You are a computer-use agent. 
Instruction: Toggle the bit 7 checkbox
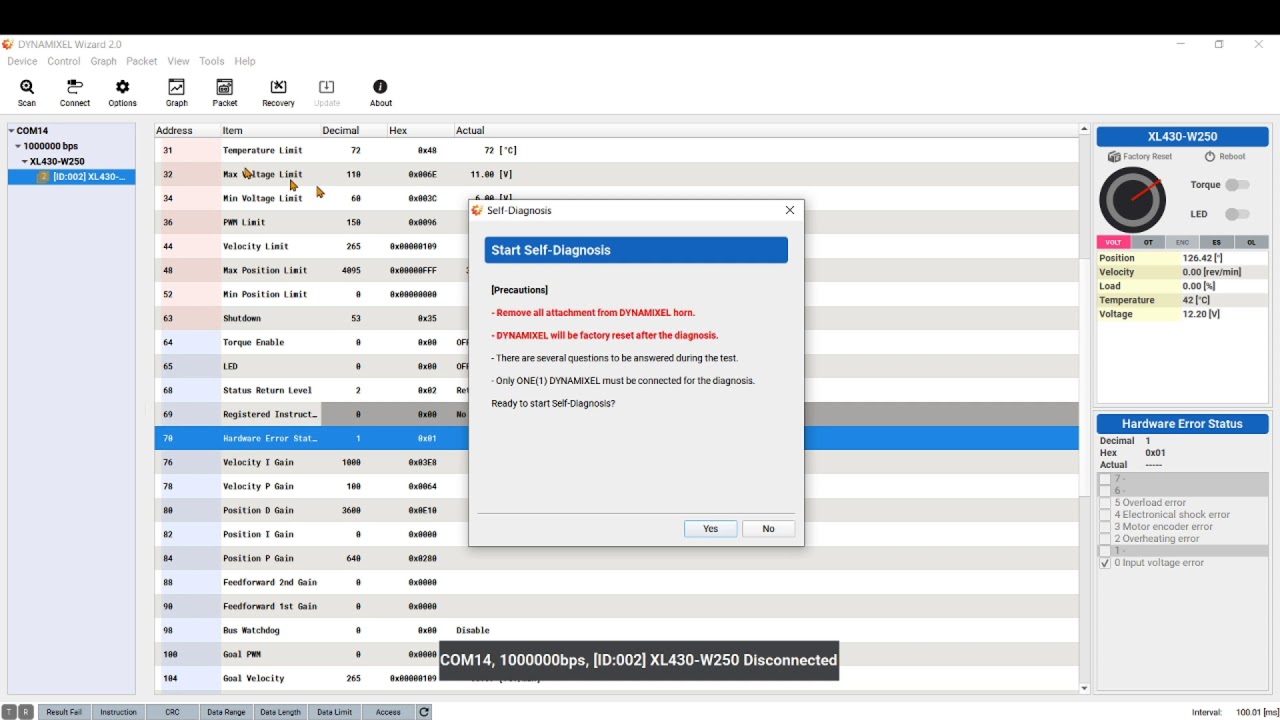[1105, 479]
